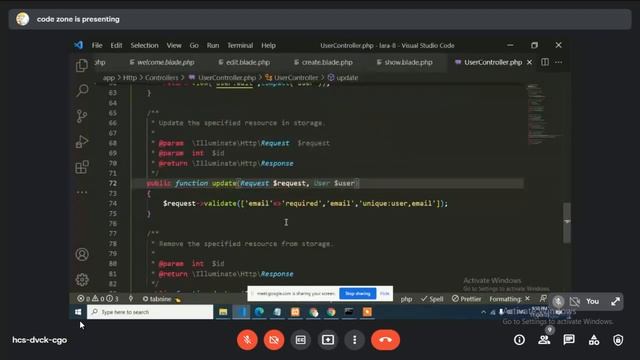Open the Run and Debug view

pyautogui.click(x=82, y=142)
